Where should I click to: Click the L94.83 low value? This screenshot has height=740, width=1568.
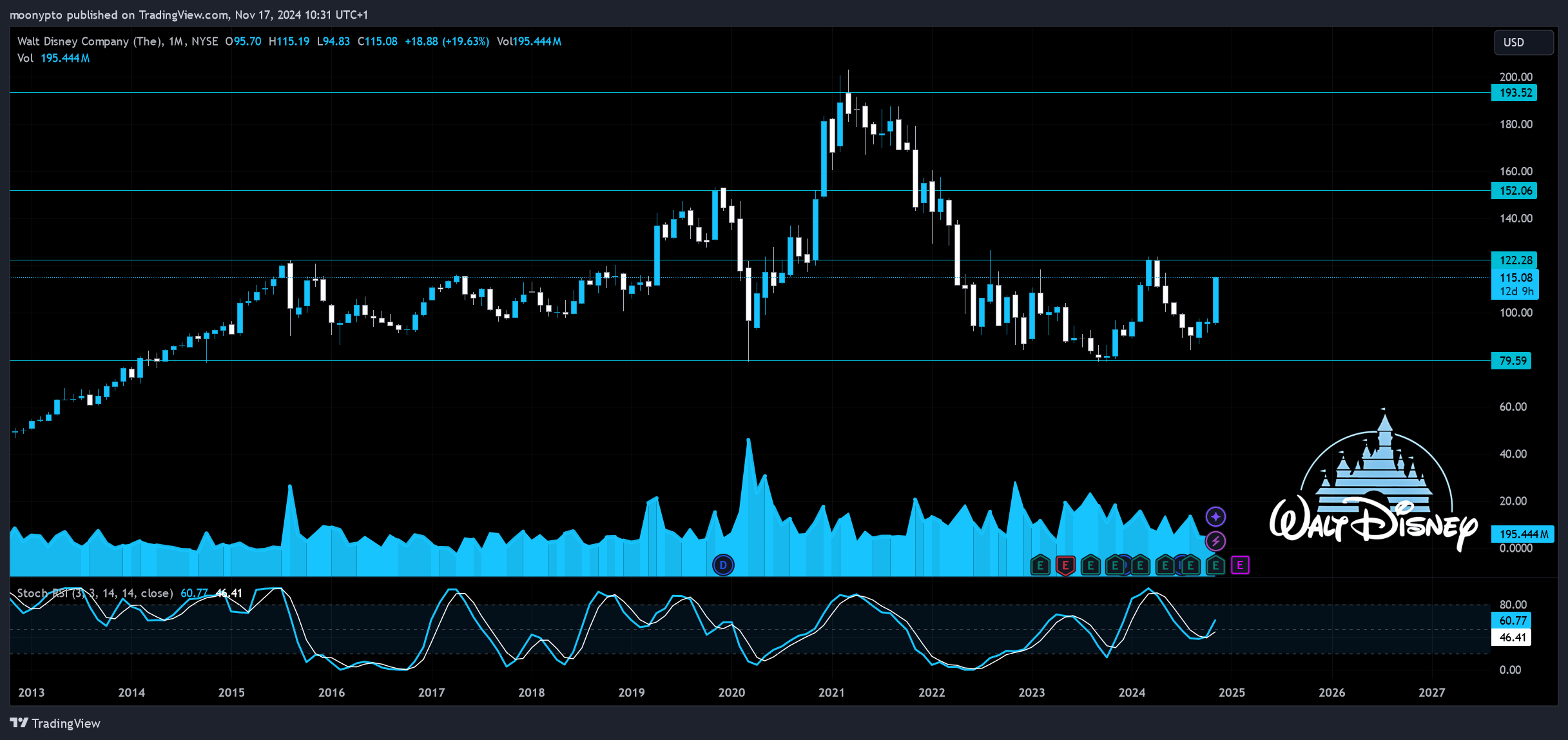point(333,41)
